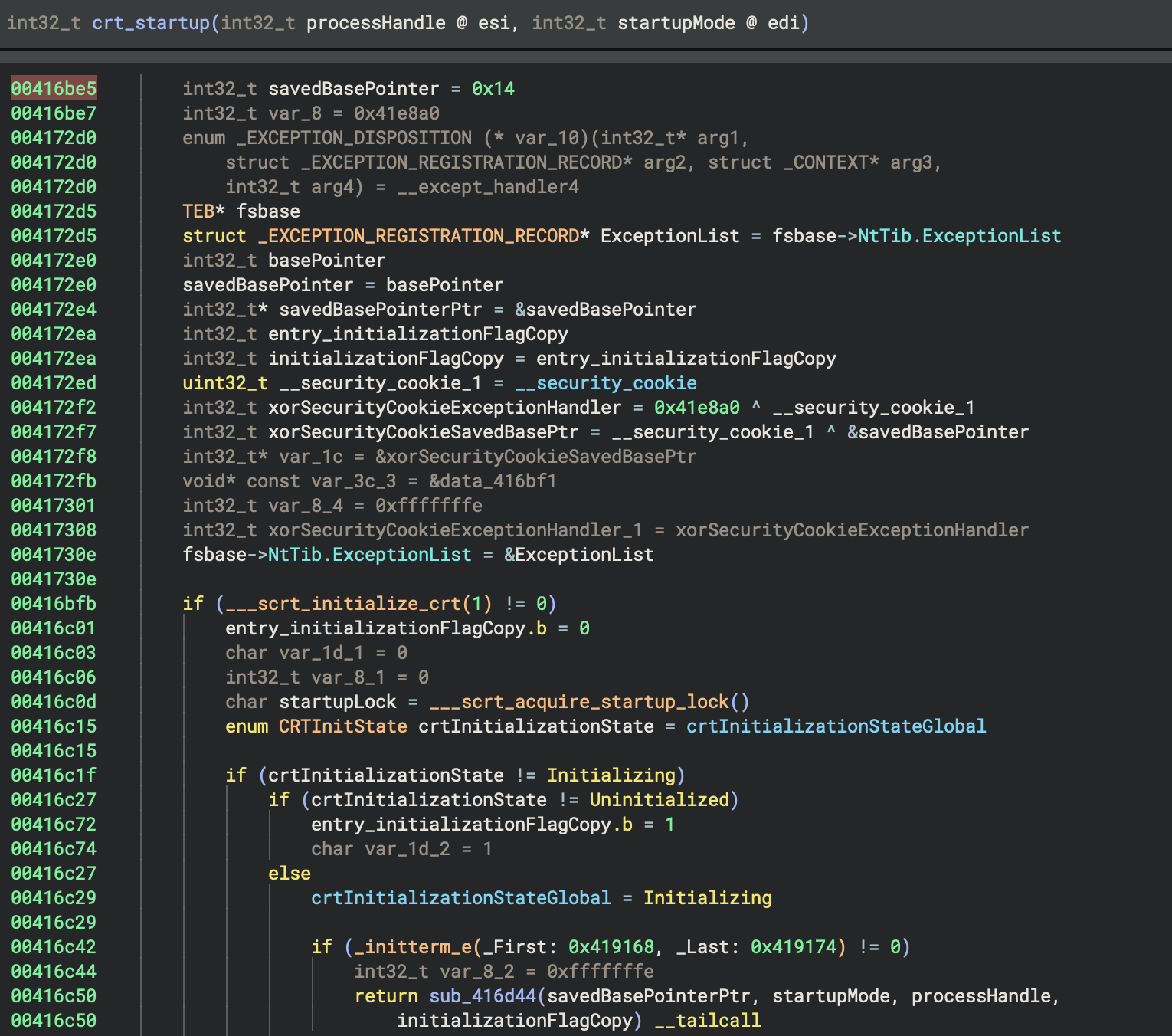Click the CRTInitState enum type name
The height and width of the screenshot is (1036, 1172).
[x=342, y=726]
